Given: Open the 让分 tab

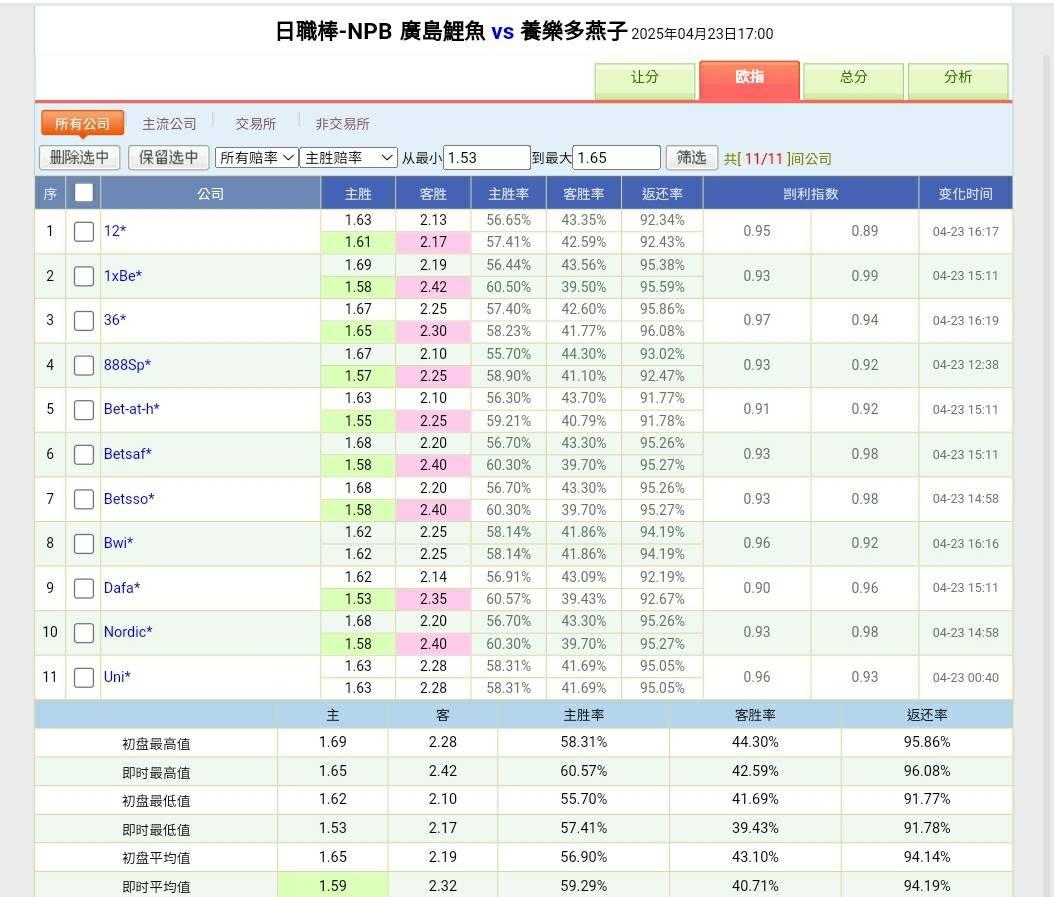Looking at the screenshot, I should (x=645, y=79).
